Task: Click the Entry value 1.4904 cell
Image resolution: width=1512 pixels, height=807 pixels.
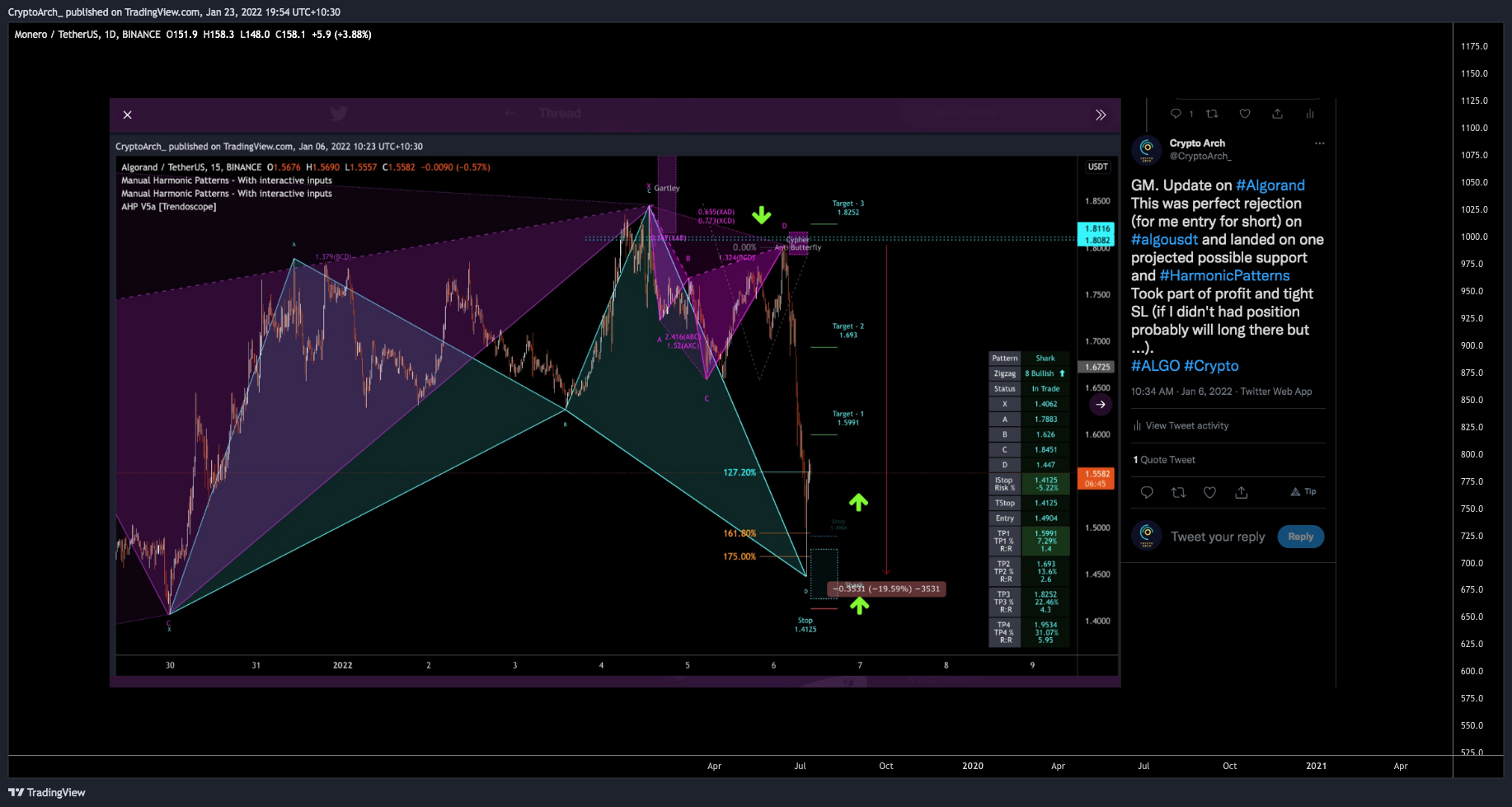Action: 1045,518
